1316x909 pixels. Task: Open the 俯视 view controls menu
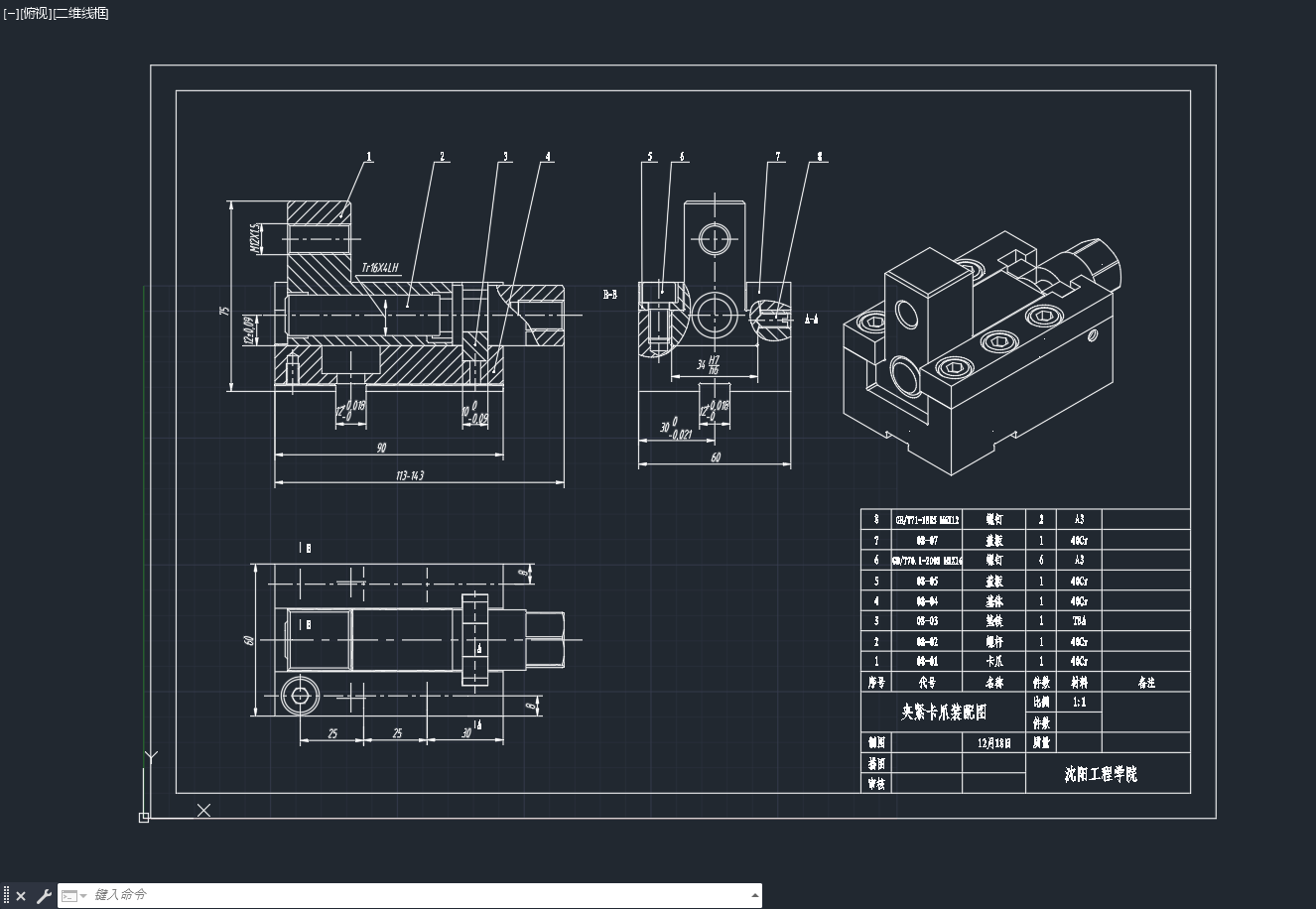coord(36,13)
